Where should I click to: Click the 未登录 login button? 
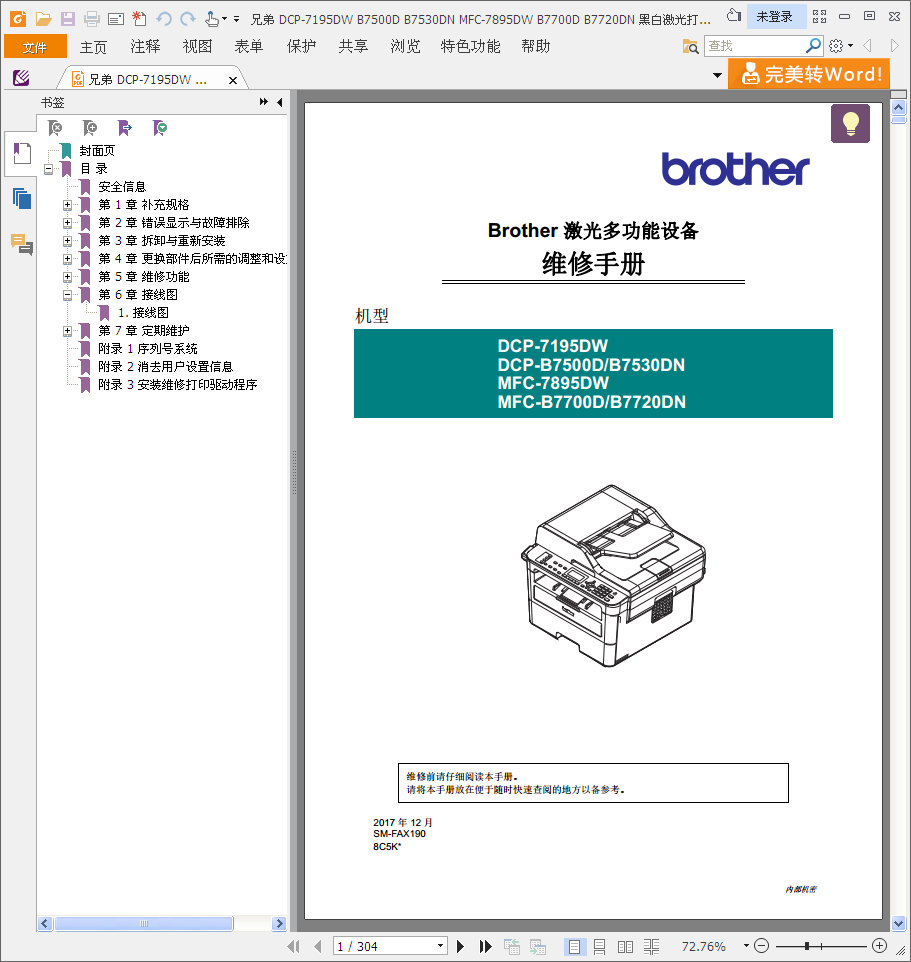(x=775, y=17)
